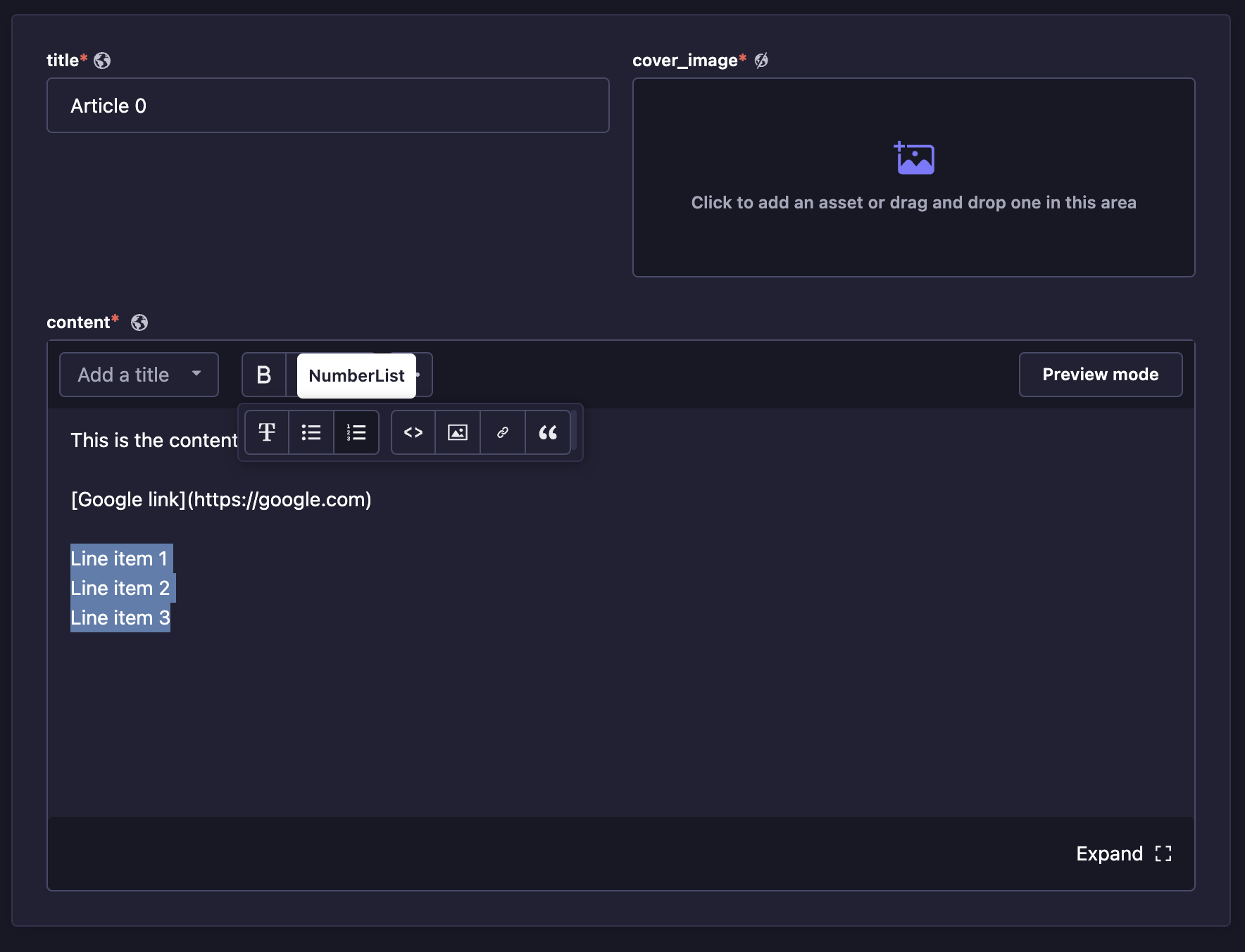
Task: Expand the content editor fullscreen
Action: coord(1123,853)
